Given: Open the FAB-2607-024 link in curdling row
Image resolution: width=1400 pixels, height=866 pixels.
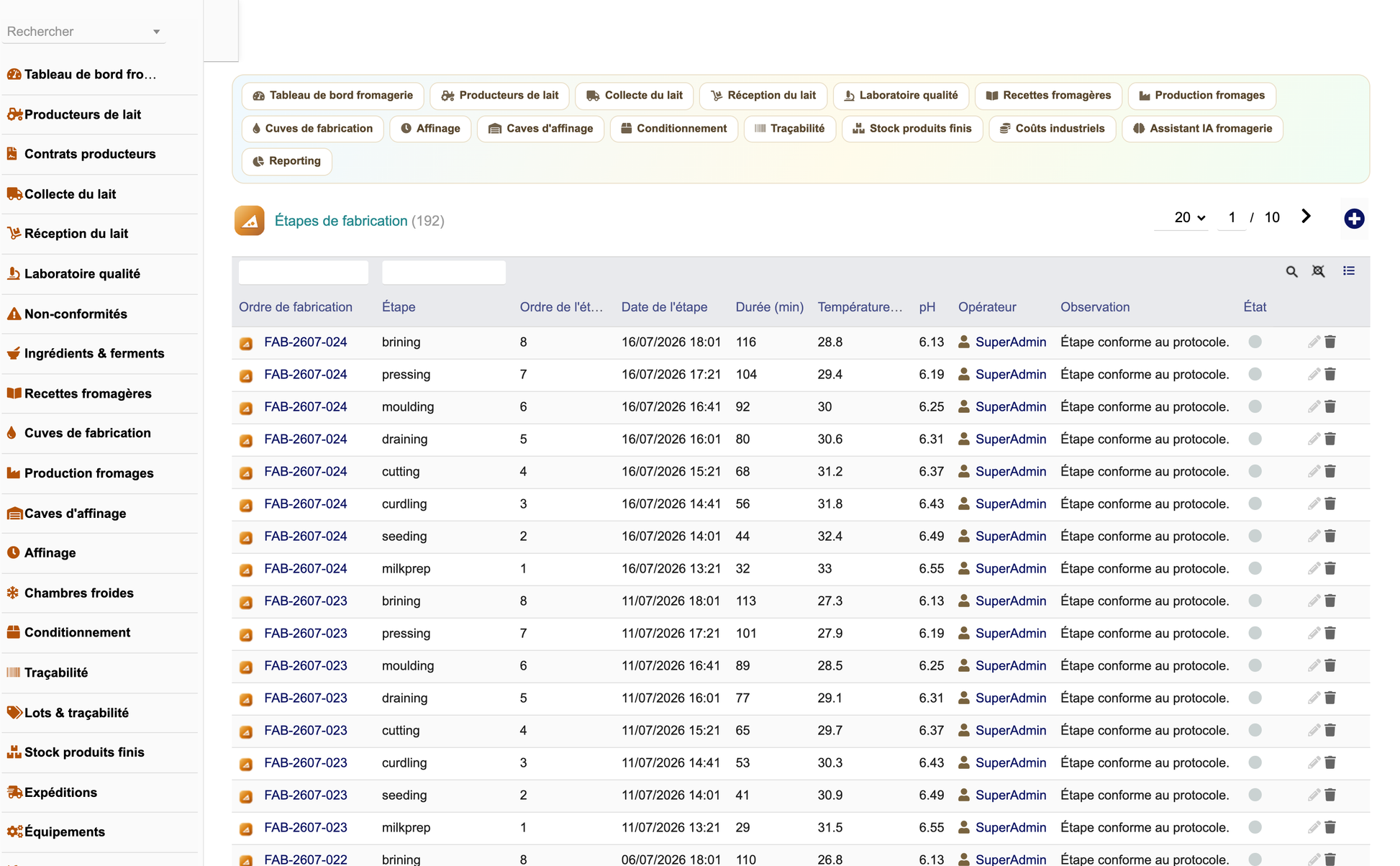Looking at the screenshot, I should coord(305,503).
